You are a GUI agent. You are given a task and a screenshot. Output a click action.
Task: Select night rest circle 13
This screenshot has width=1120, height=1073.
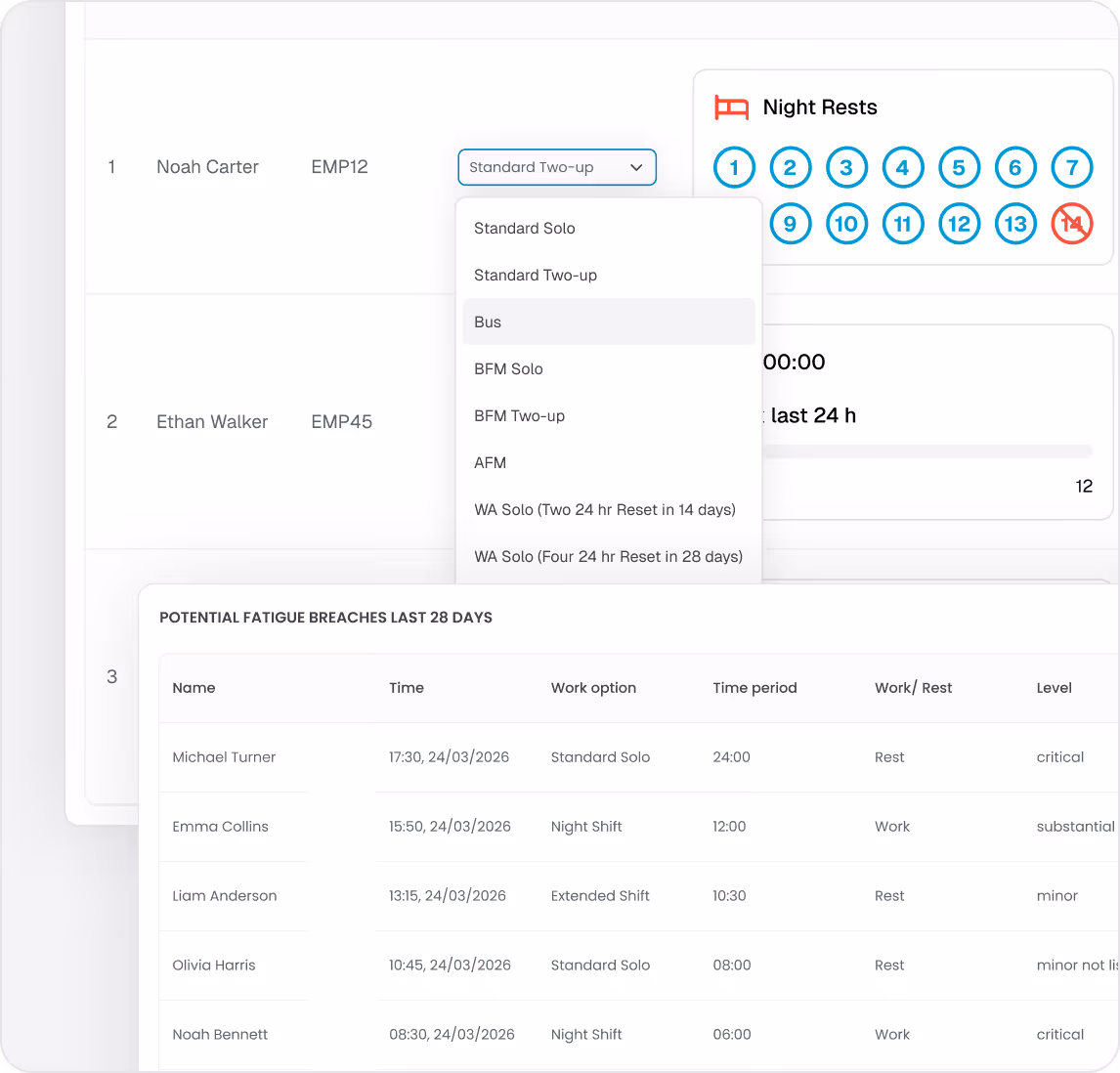coord(1015,224)
